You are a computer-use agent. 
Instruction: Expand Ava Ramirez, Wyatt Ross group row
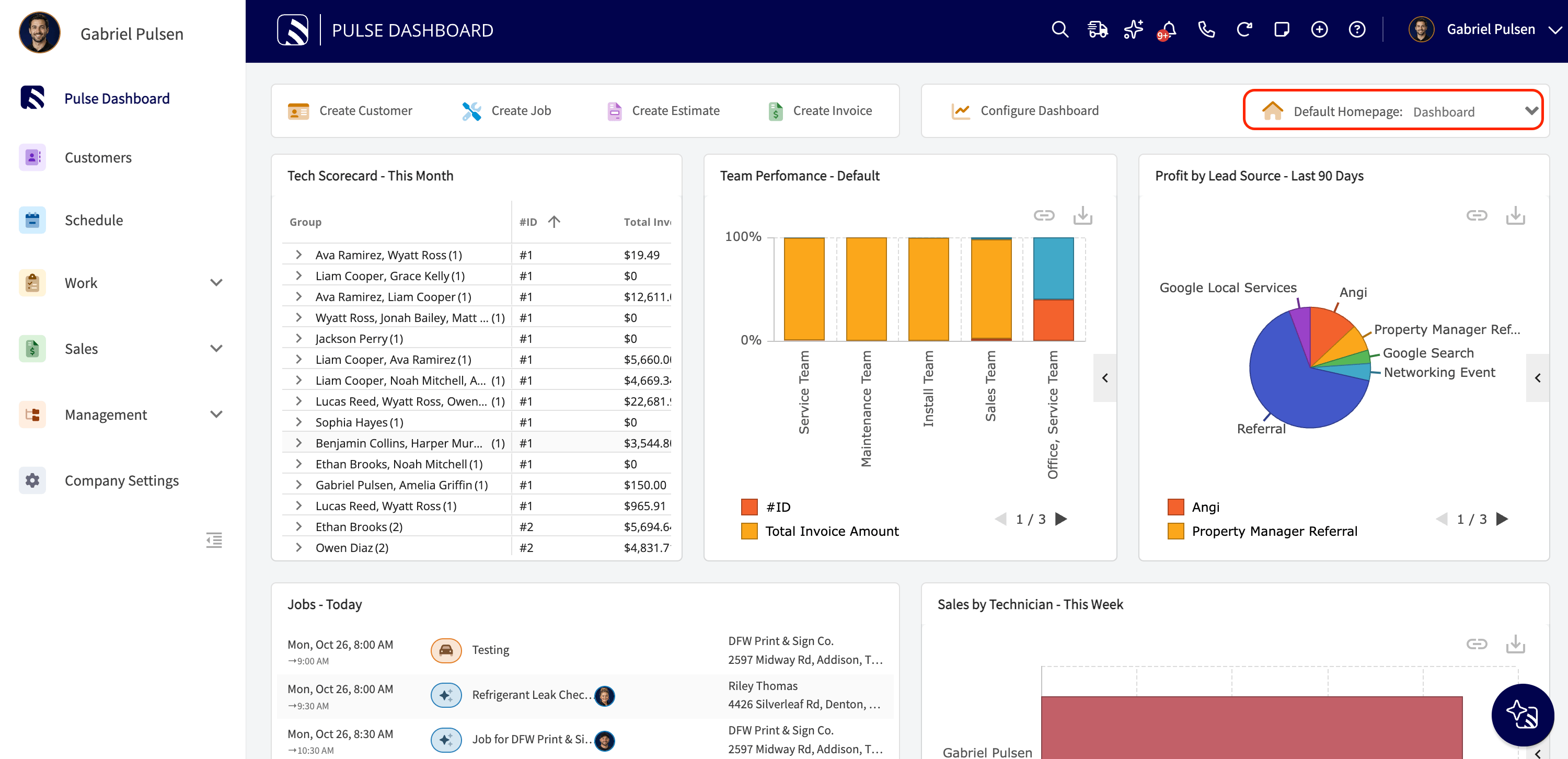(x=299, y=255)
